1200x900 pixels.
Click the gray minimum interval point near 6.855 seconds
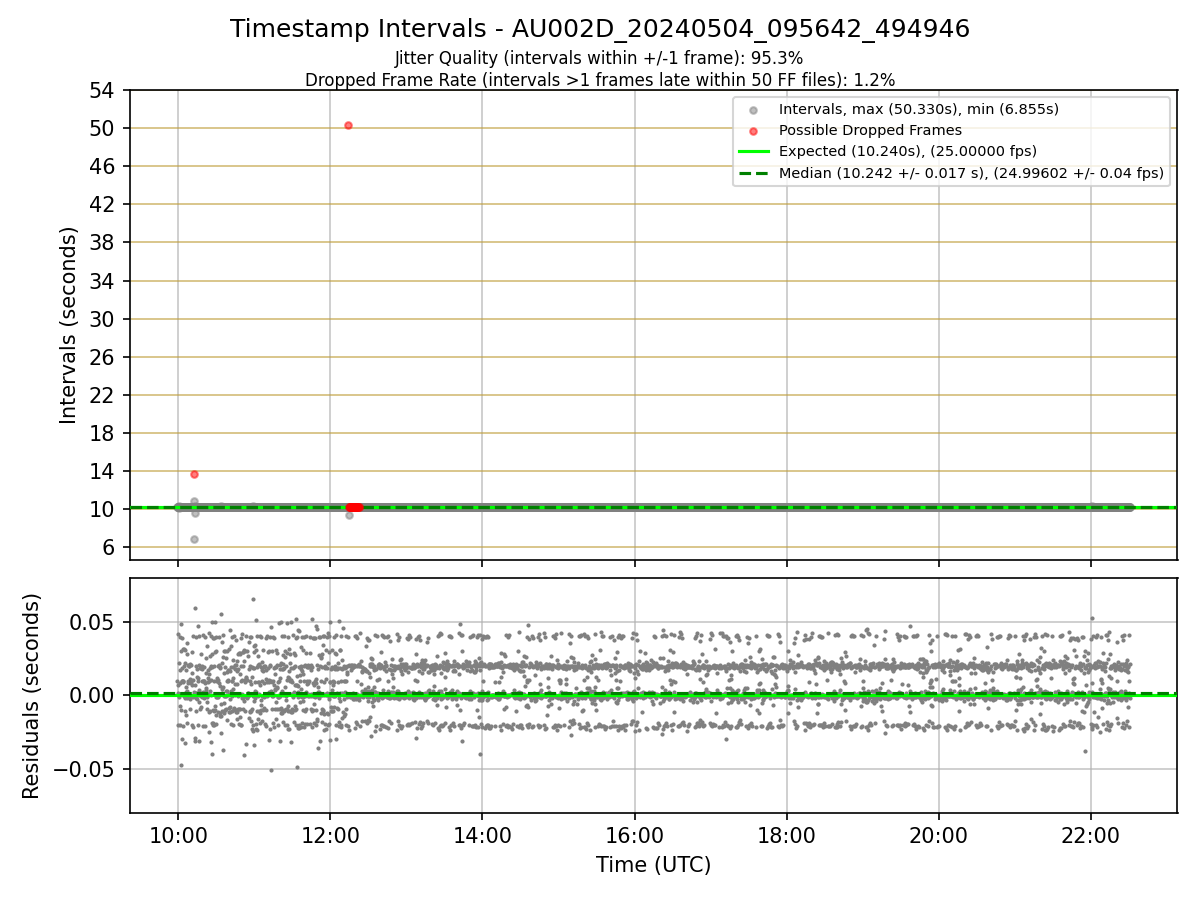pyautogui.click(x=194, y=539)
